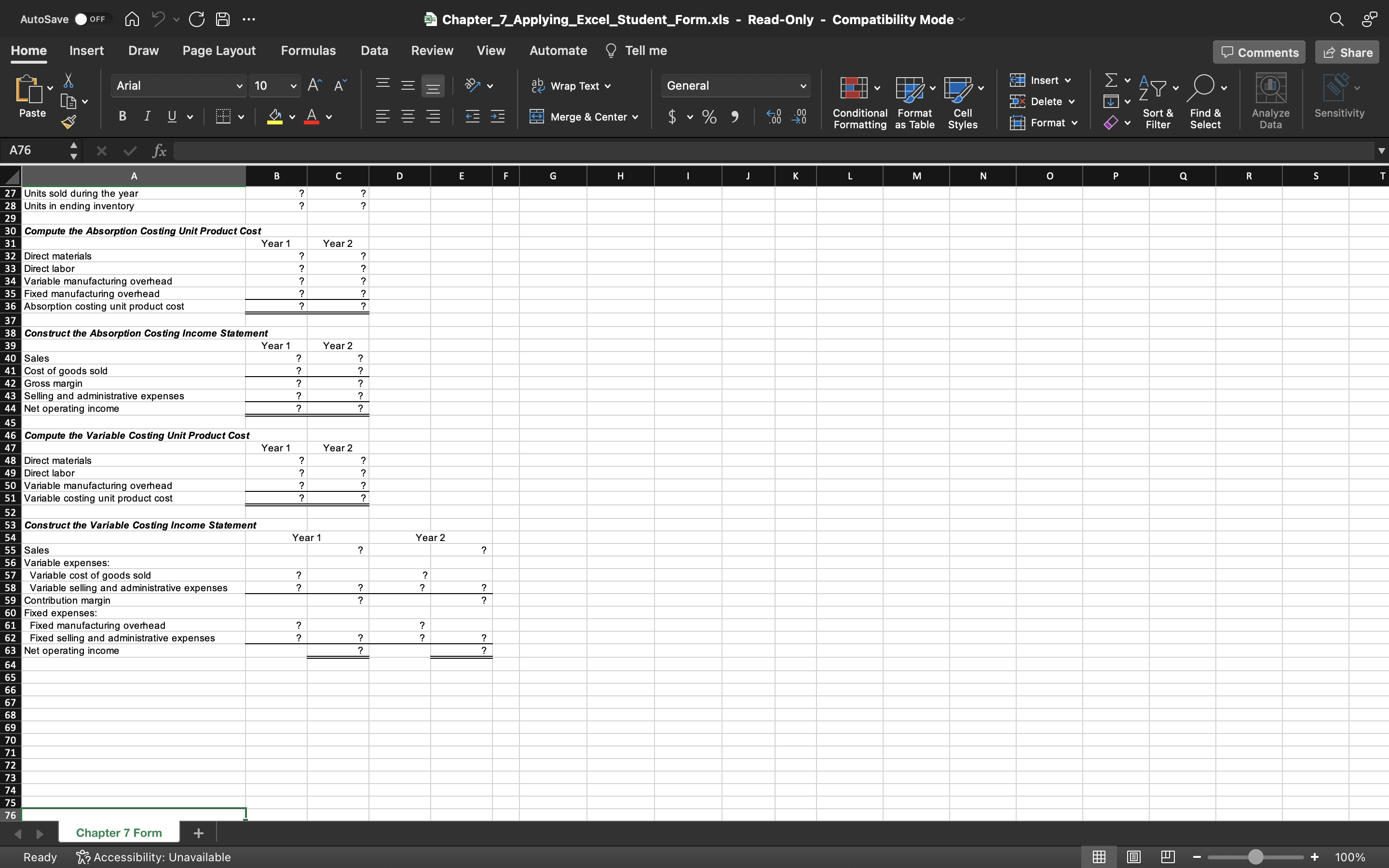Select the Chapter 7 Form sheet tab
Viewport: 1389px width, 868px height.
pyautogui.click(x=118, y=832)
